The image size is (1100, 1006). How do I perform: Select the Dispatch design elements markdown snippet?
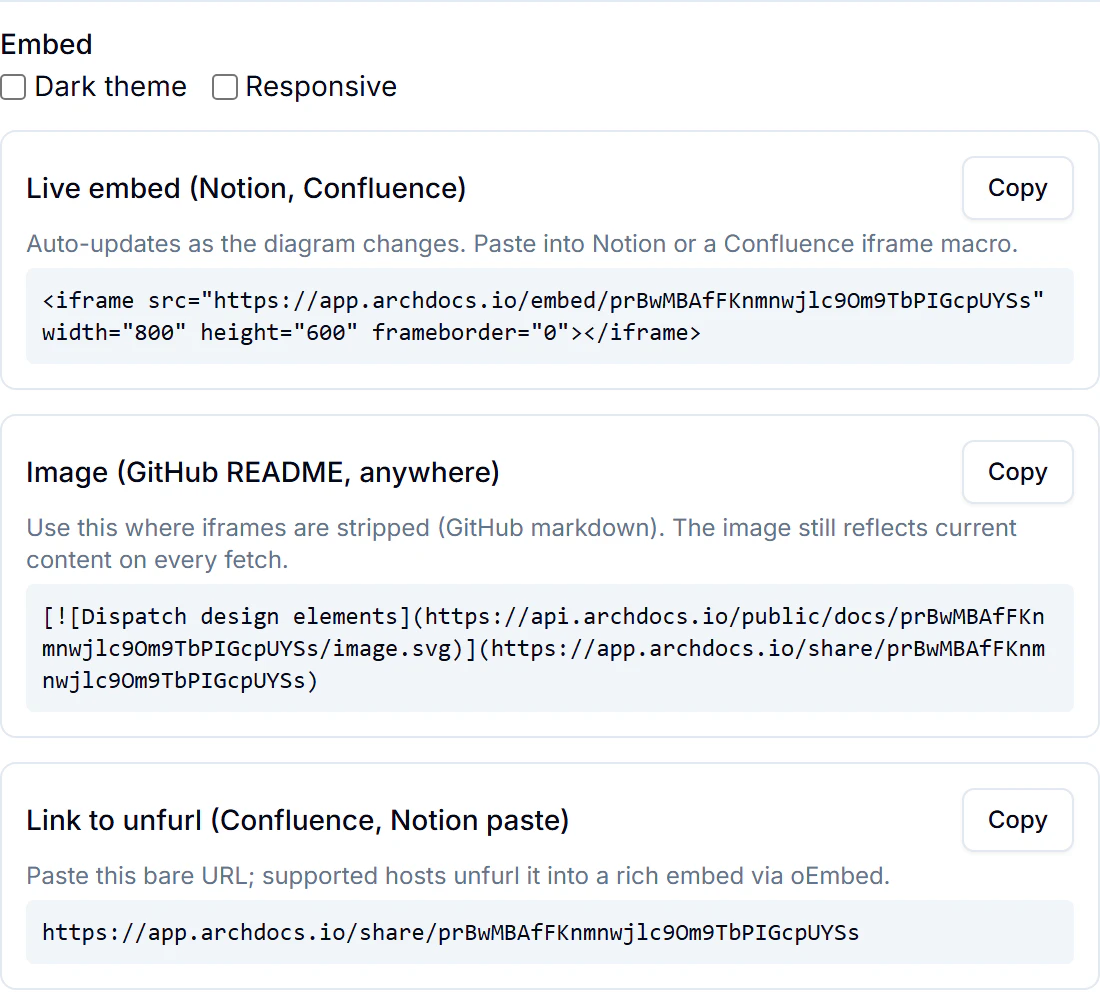pyautogui.click(x=549, y=648)
